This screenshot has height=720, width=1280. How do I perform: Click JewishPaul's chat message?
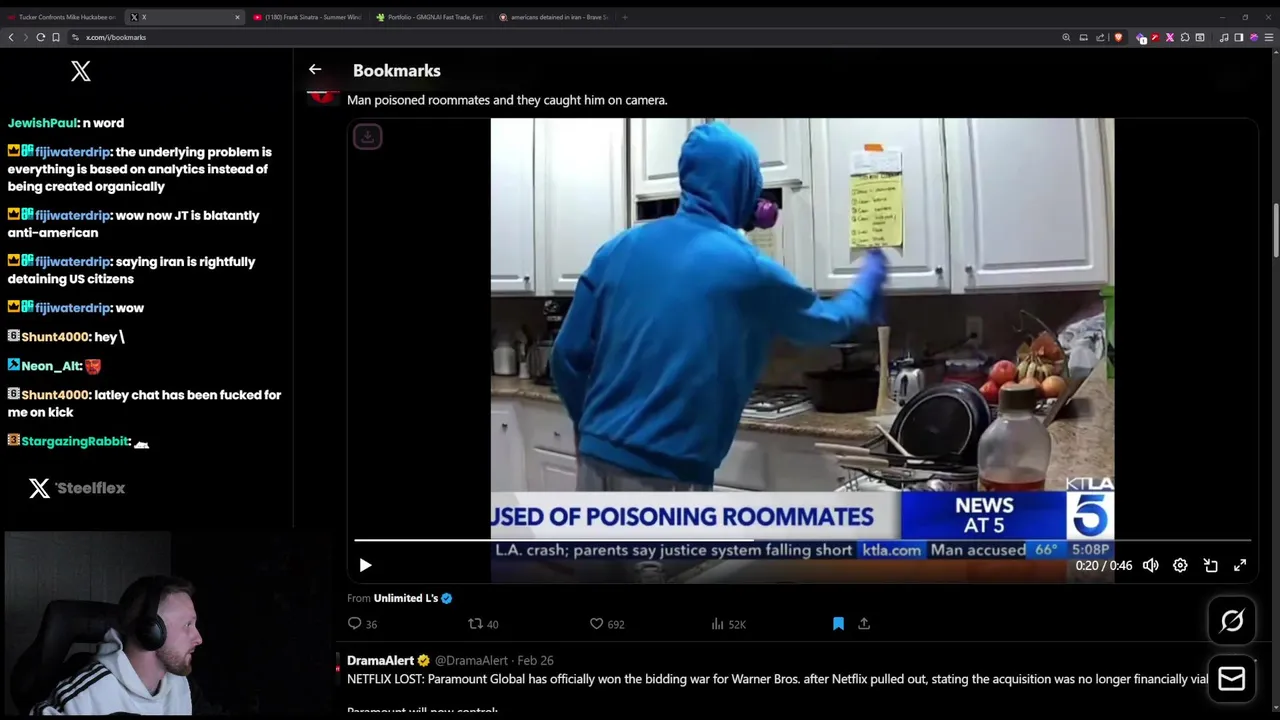click(x=66, y=123)
